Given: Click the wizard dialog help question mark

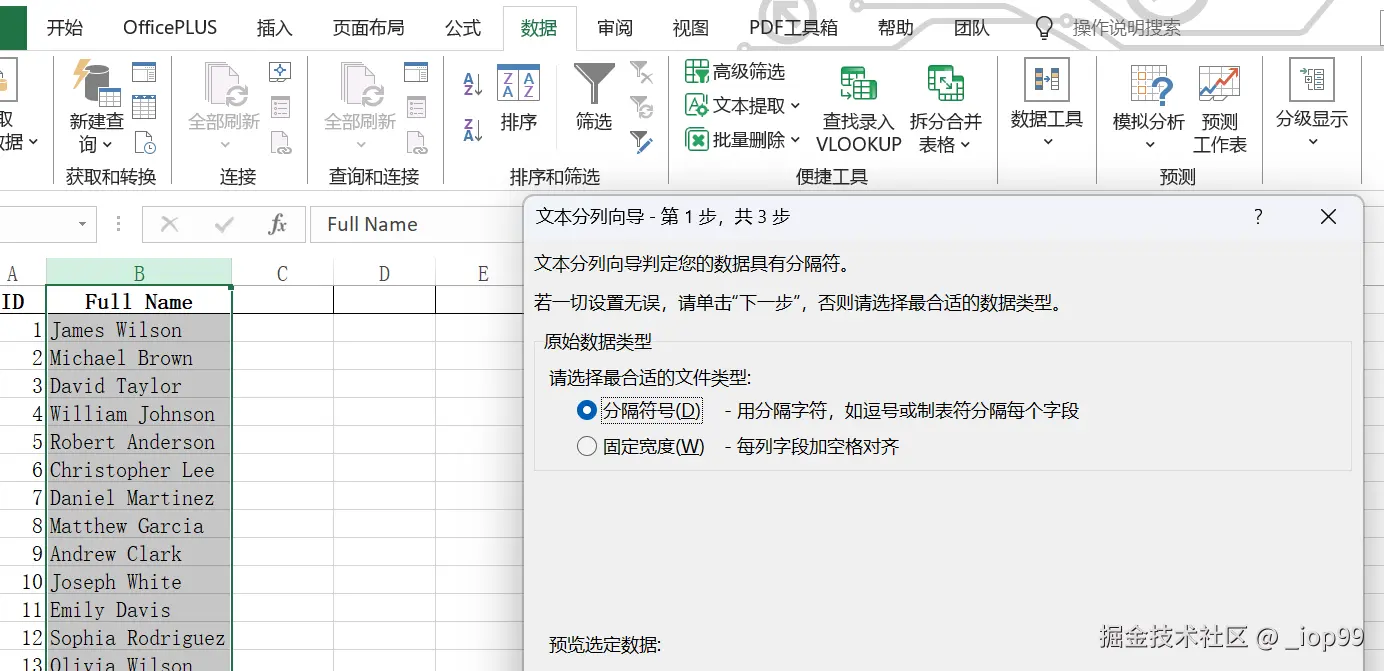Looking at the screenshot, I should point(1259,216).
